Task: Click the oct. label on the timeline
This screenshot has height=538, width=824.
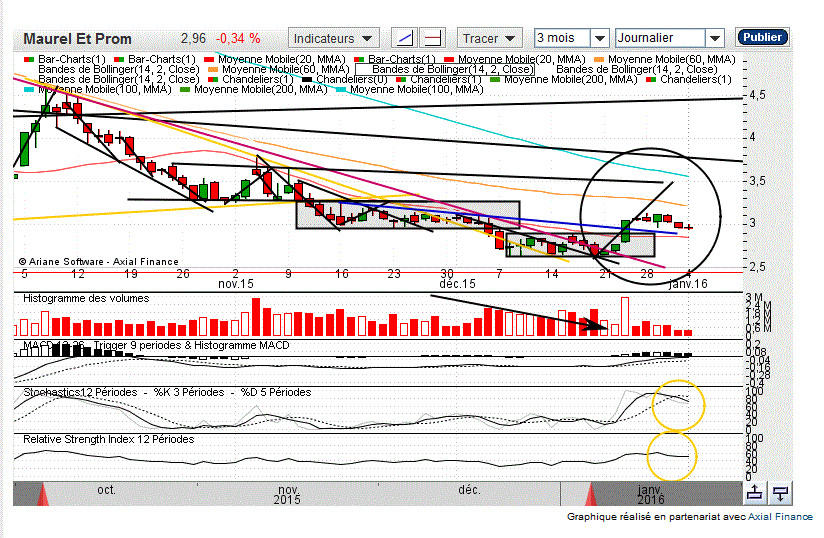Action: point(106,490)
